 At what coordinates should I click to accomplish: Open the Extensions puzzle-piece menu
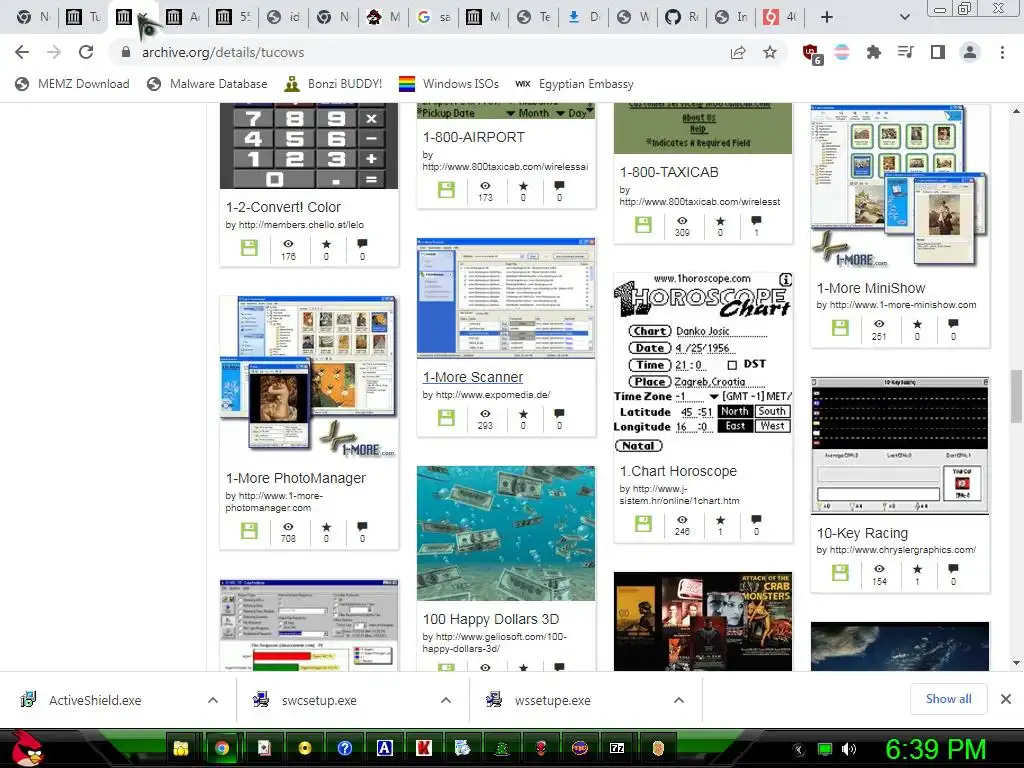tap(874, 52)
